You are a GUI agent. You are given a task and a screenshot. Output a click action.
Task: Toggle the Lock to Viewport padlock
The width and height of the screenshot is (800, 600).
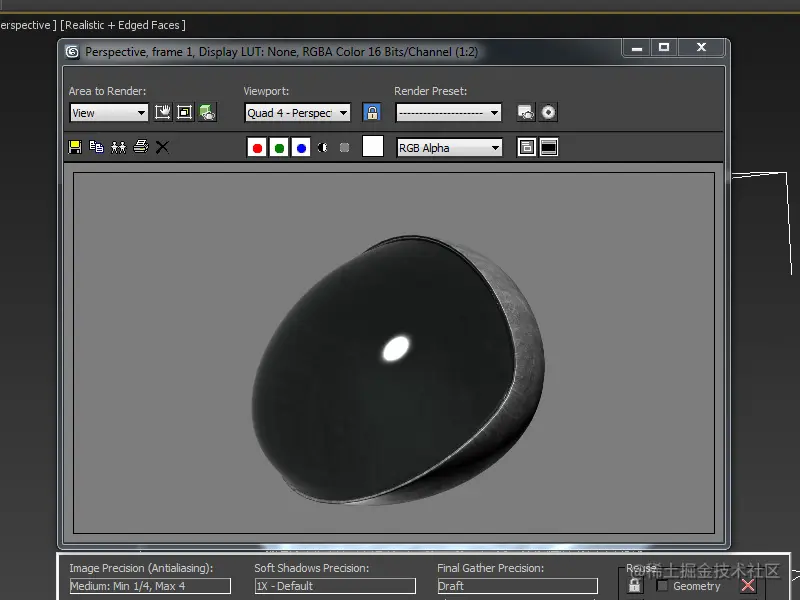[372, 112]
